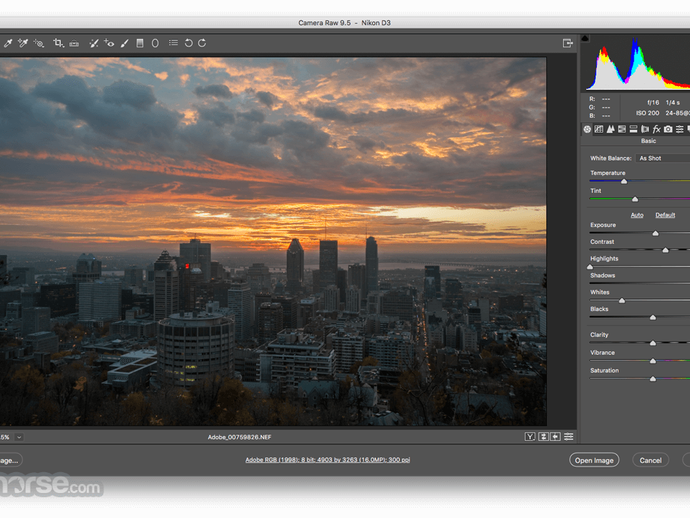The image size is (690, 518).
Task: Click the Exposure slider handle
Action: coord(655,233)
